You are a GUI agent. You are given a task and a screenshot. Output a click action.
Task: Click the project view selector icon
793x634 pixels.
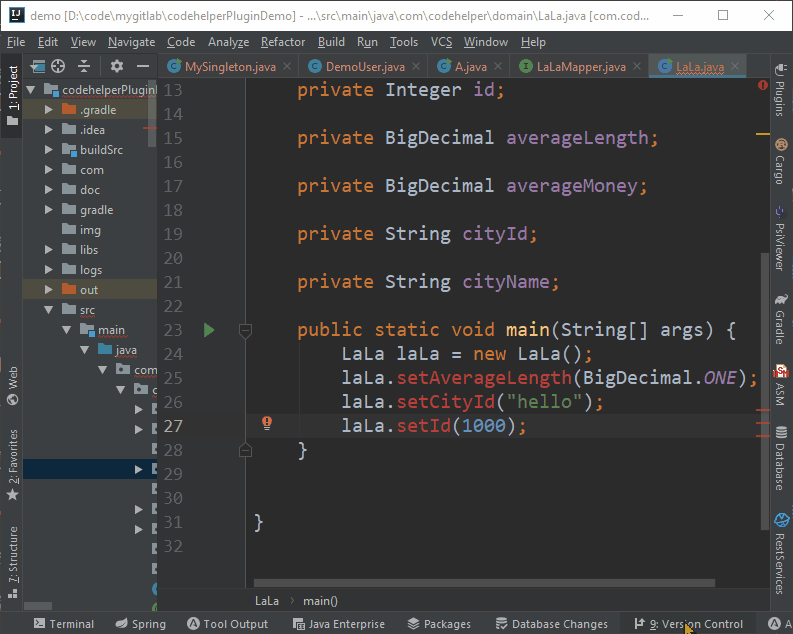(x=37, y=66)
